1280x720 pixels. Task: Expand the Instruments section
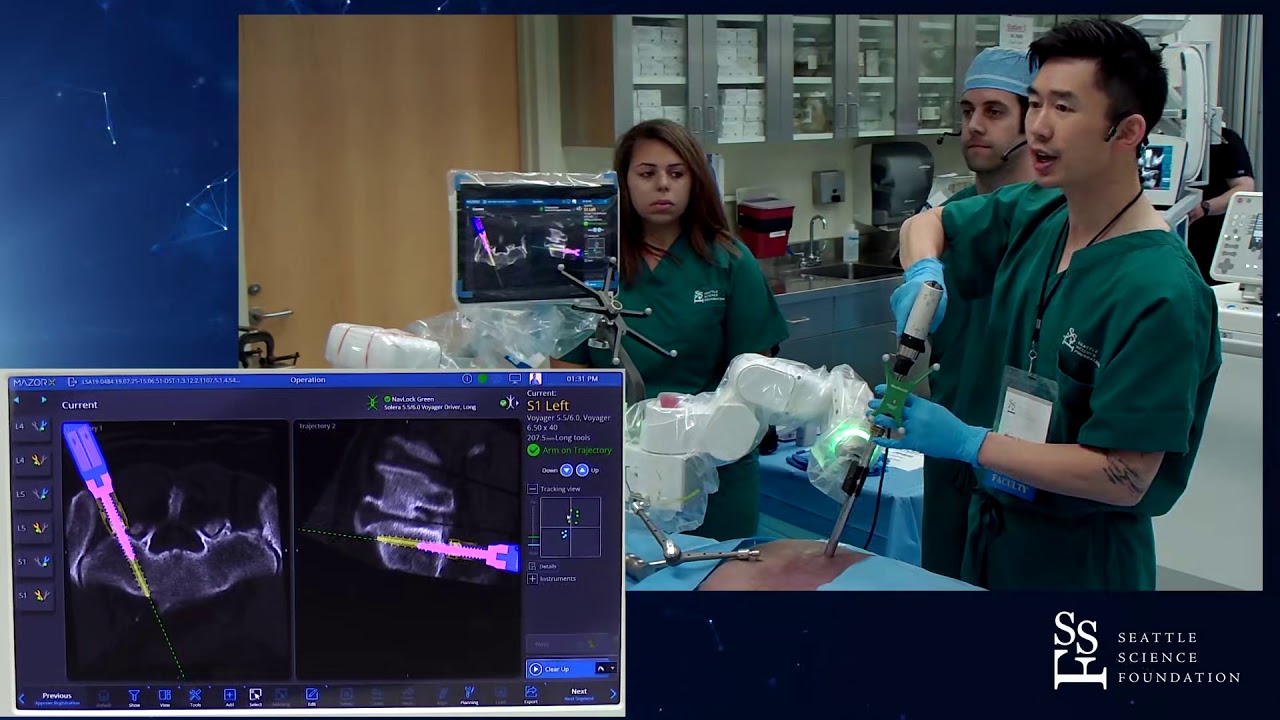(x=532, y=578)
